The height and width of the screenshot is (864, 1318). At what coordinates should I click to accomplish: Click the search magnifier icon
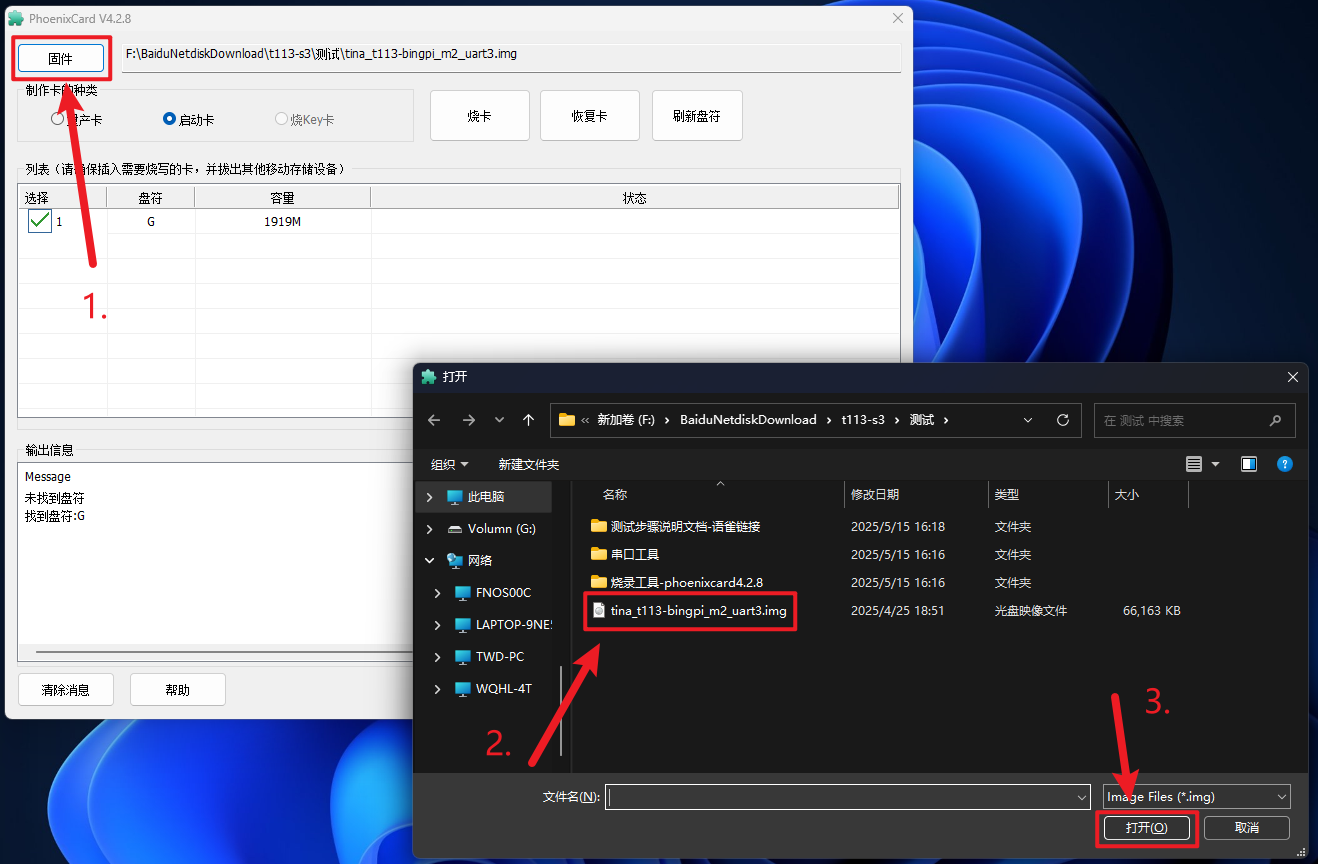coord(1275,421)
